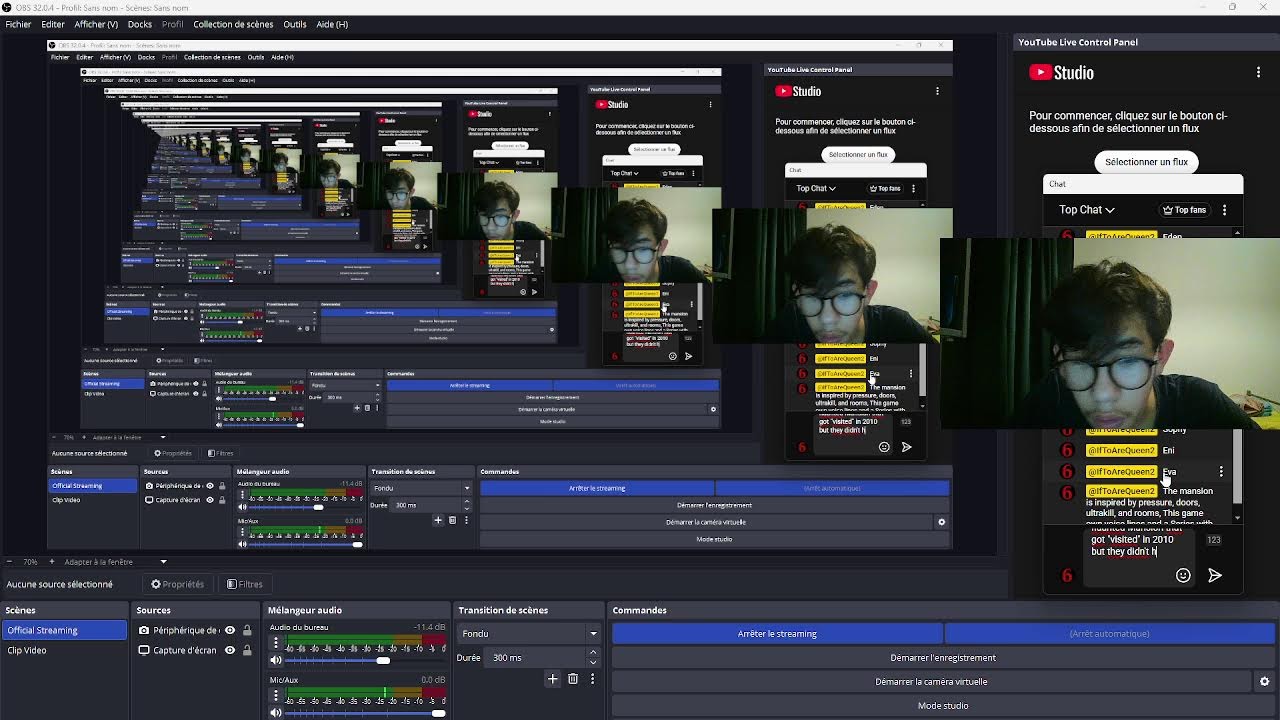Click the emoji picker icon in chat
1280x720 pixels.
point(1183,575)
